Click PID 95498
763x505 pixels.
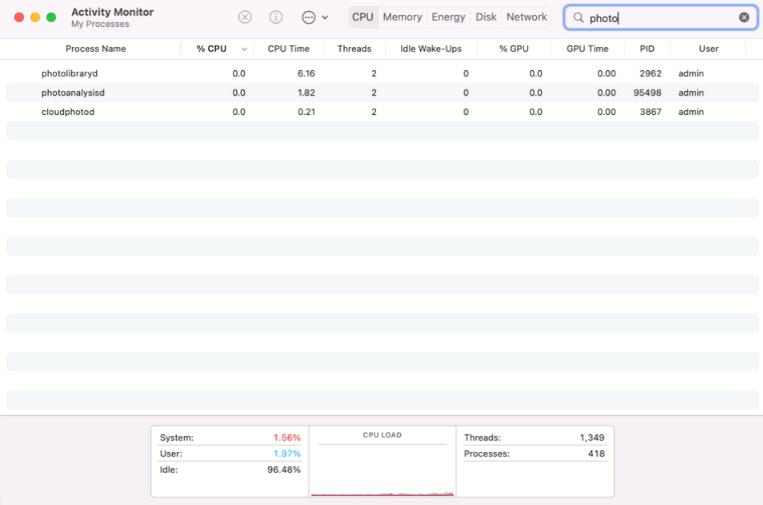point(647,92)
